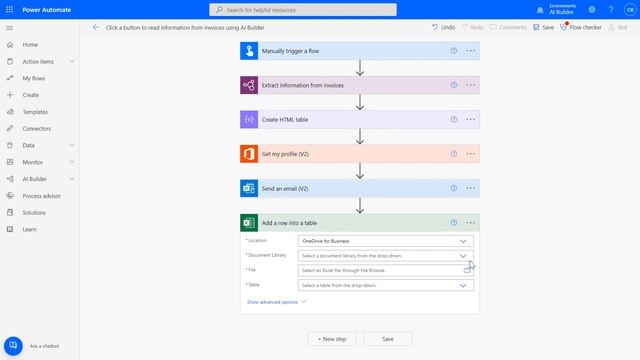Screen dimensions: 640x360
Task: Click the Create HTML table icon
Action: click(x=249, y=120)
